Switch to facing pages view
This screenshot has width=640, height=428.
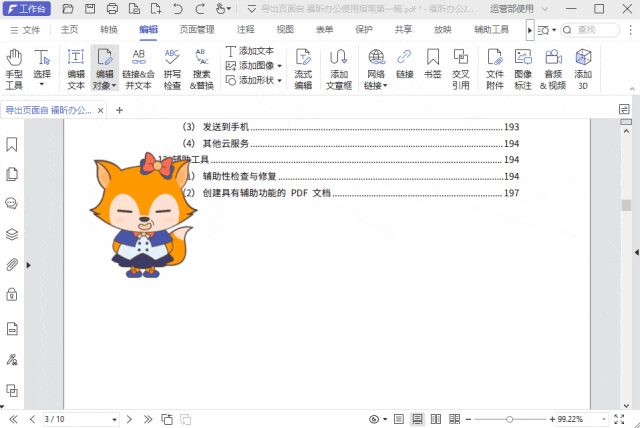click(436, 419)
